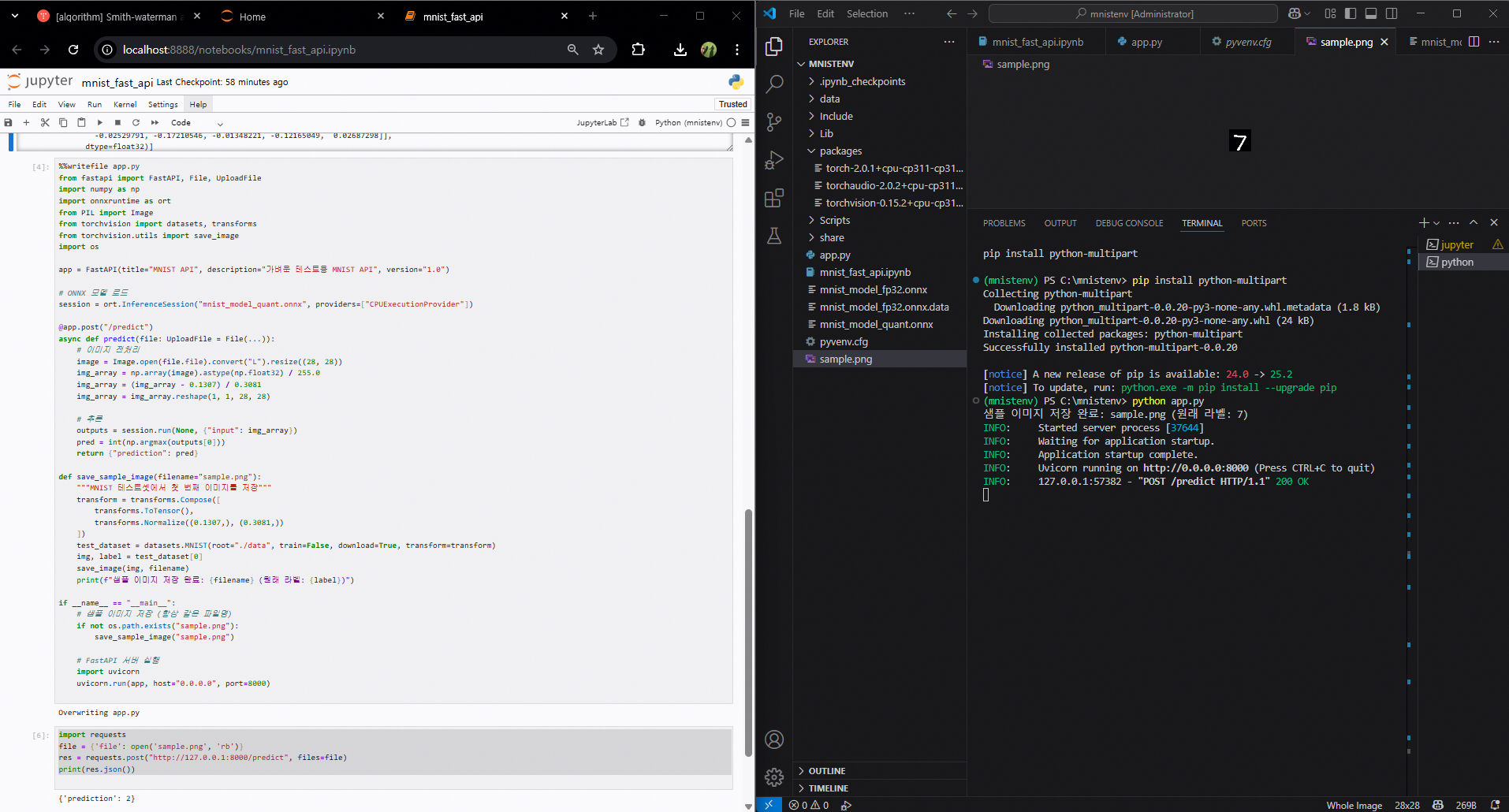Toggle the secondary side bar
The height and width of the screenshot is (812, 1509).
tap(1392, 13)
